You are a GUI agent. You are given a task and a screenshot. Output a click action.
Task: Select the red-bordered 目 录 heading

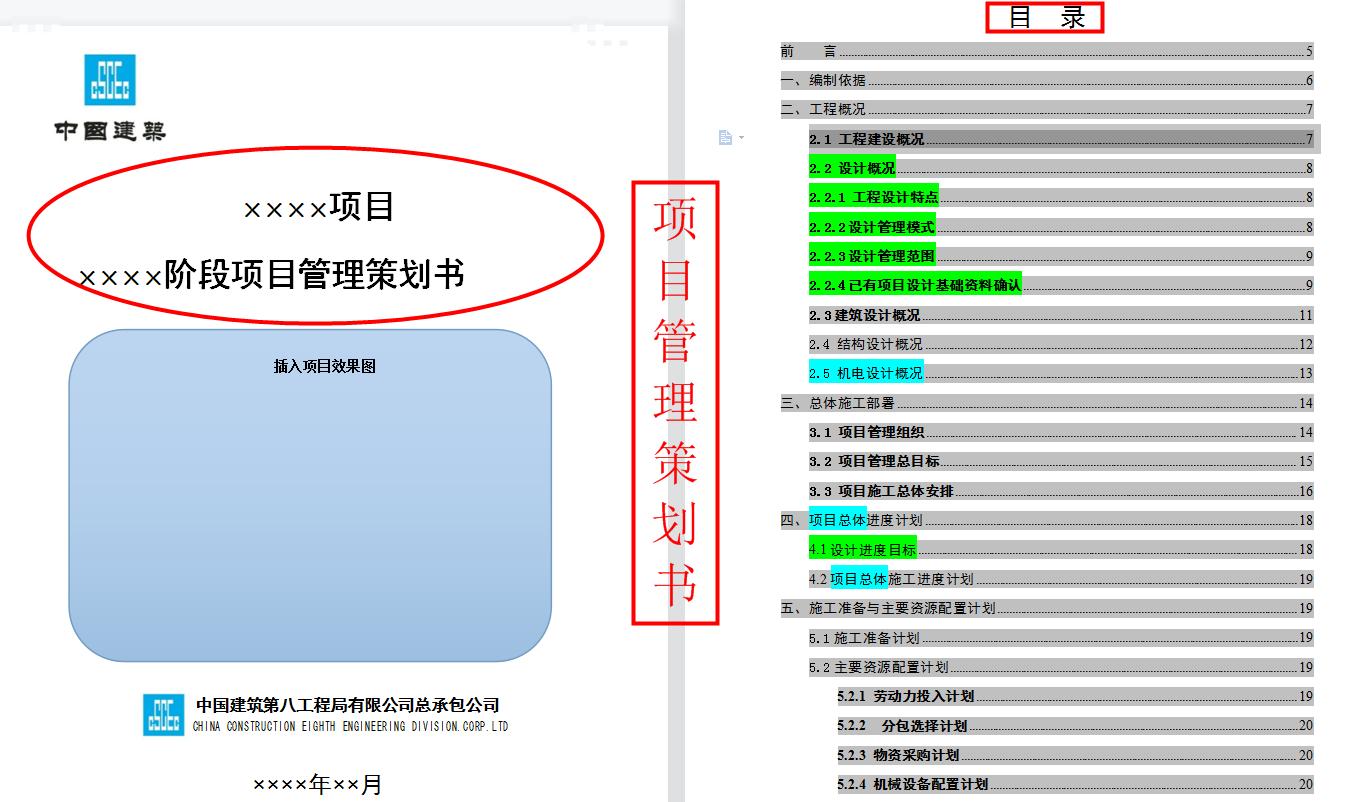coord(1046,19)
